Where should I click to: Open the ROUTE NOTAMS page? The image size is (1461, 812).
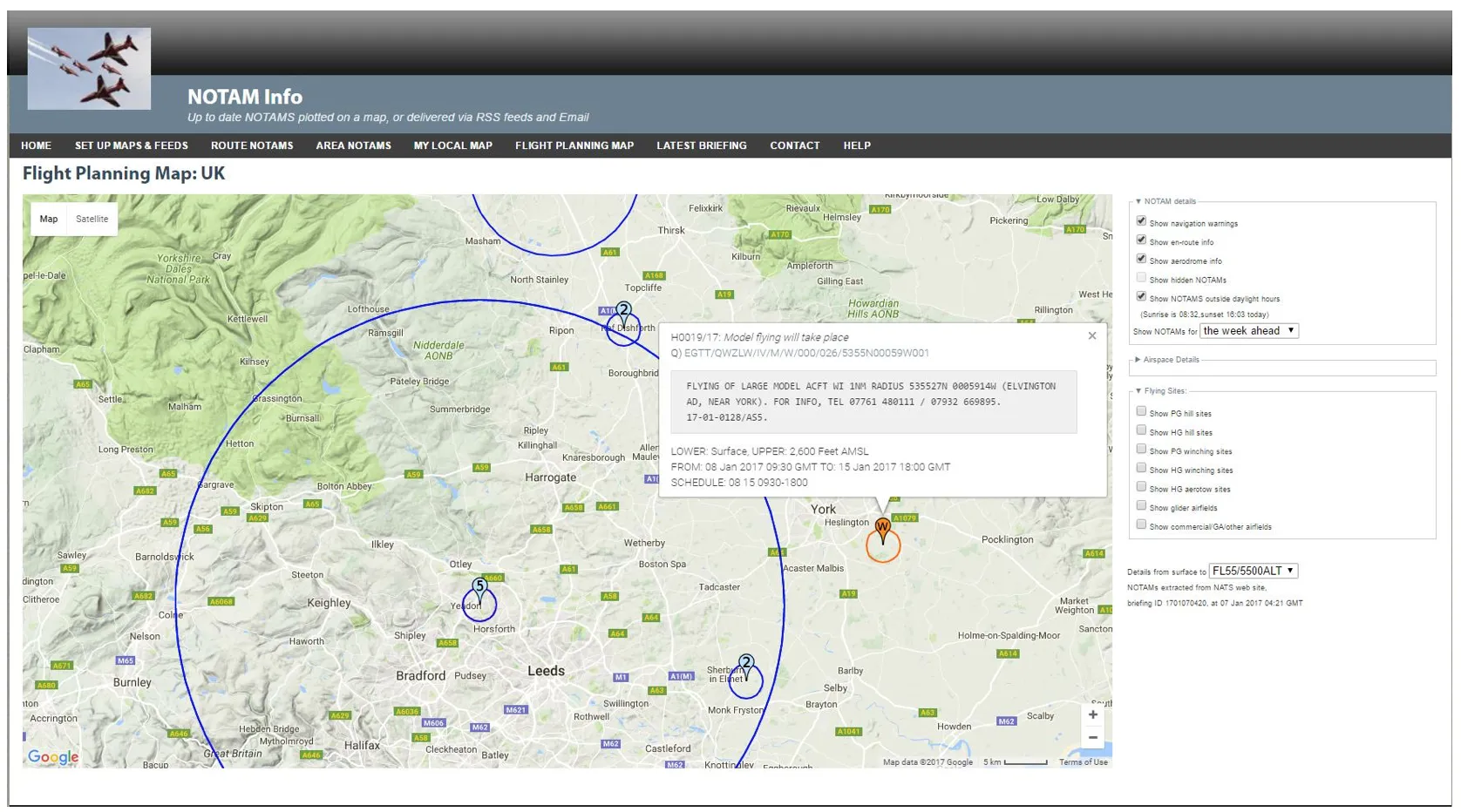(x=252, y=145)
